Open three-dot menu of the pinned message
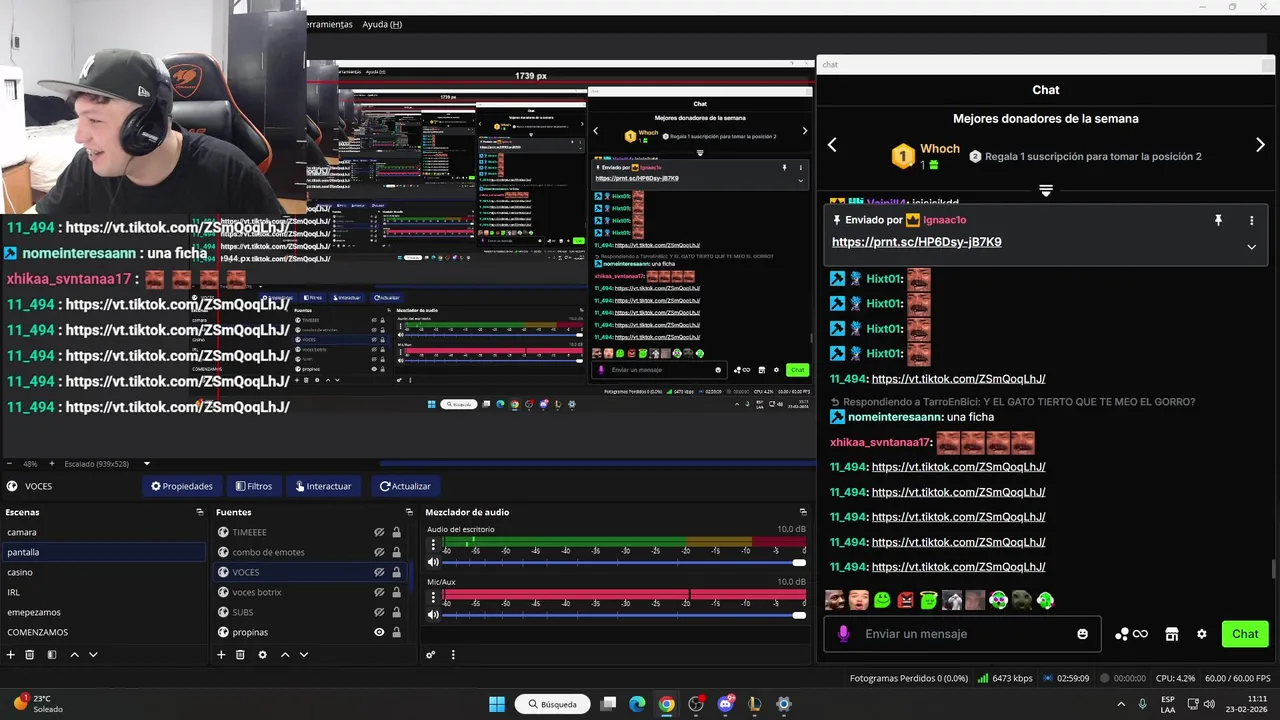This screenshot has height=720, width=1280. 1251,220
